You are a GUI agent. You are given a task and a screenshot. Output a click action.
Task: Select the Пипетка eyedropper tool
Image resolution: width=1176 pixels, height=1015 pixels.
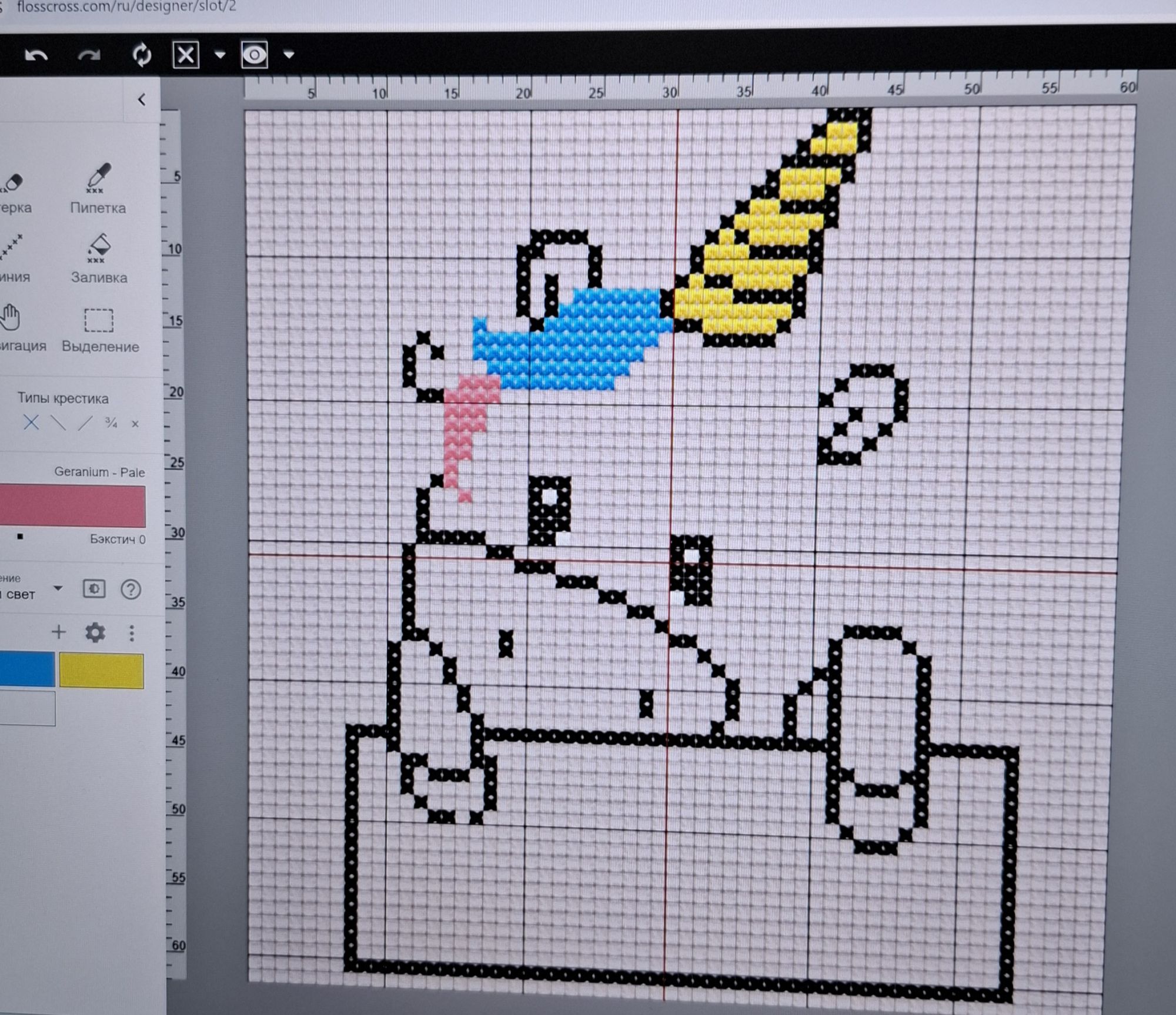98,178
